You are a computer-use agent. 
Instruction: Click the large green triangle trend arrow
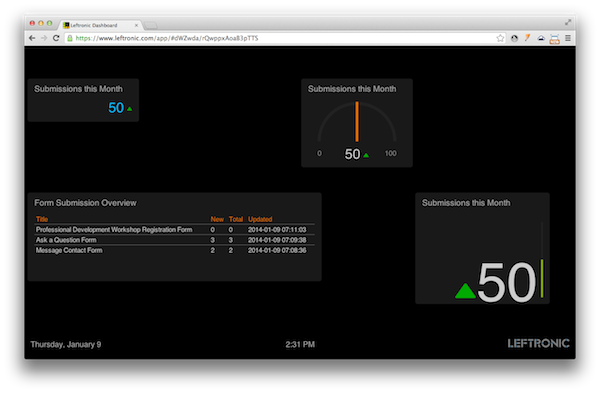(465, 291)
